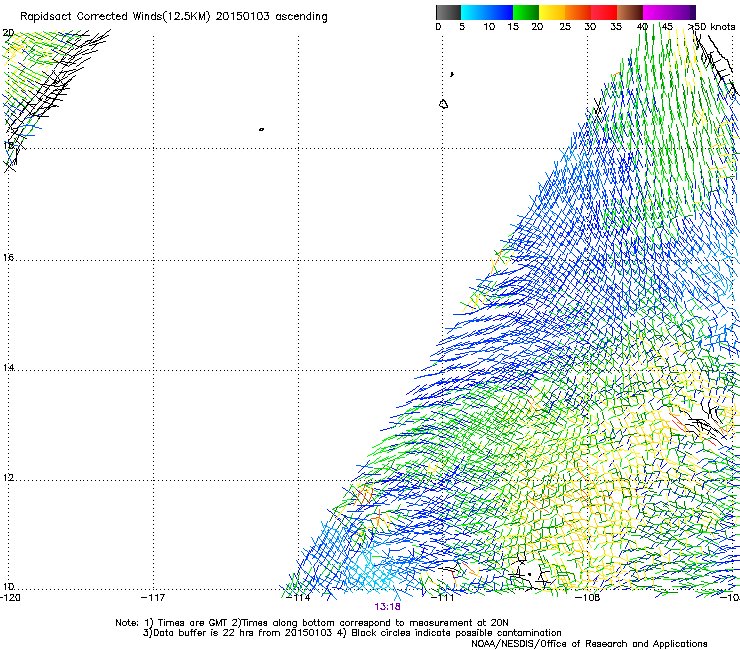This screenshot has height=650, width=740.
Task: Click longitude axis label '-111'
Action: (x=443, y=598)
